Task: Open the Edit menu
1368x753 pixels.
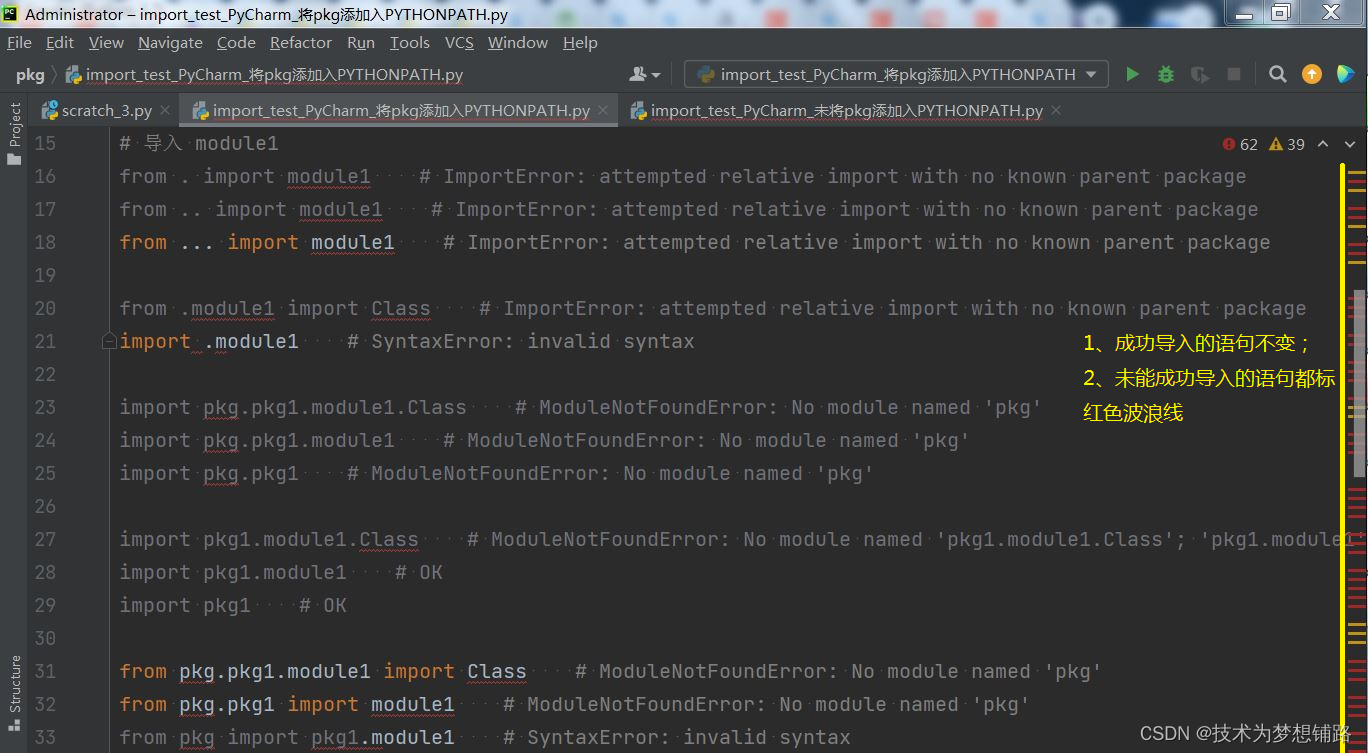Action: coord(60,42)
